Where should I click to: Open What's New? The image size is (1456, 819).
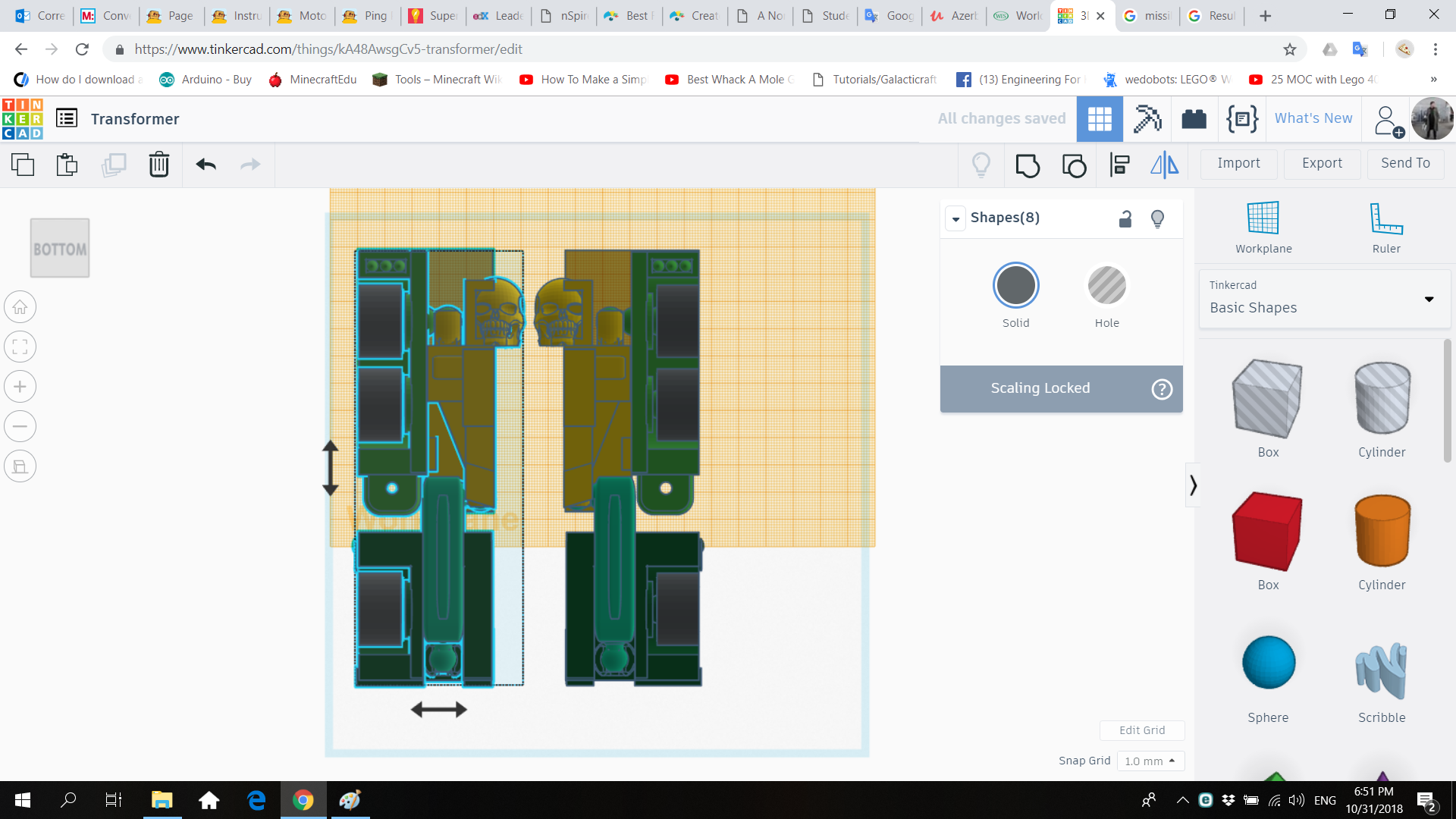1313,118
